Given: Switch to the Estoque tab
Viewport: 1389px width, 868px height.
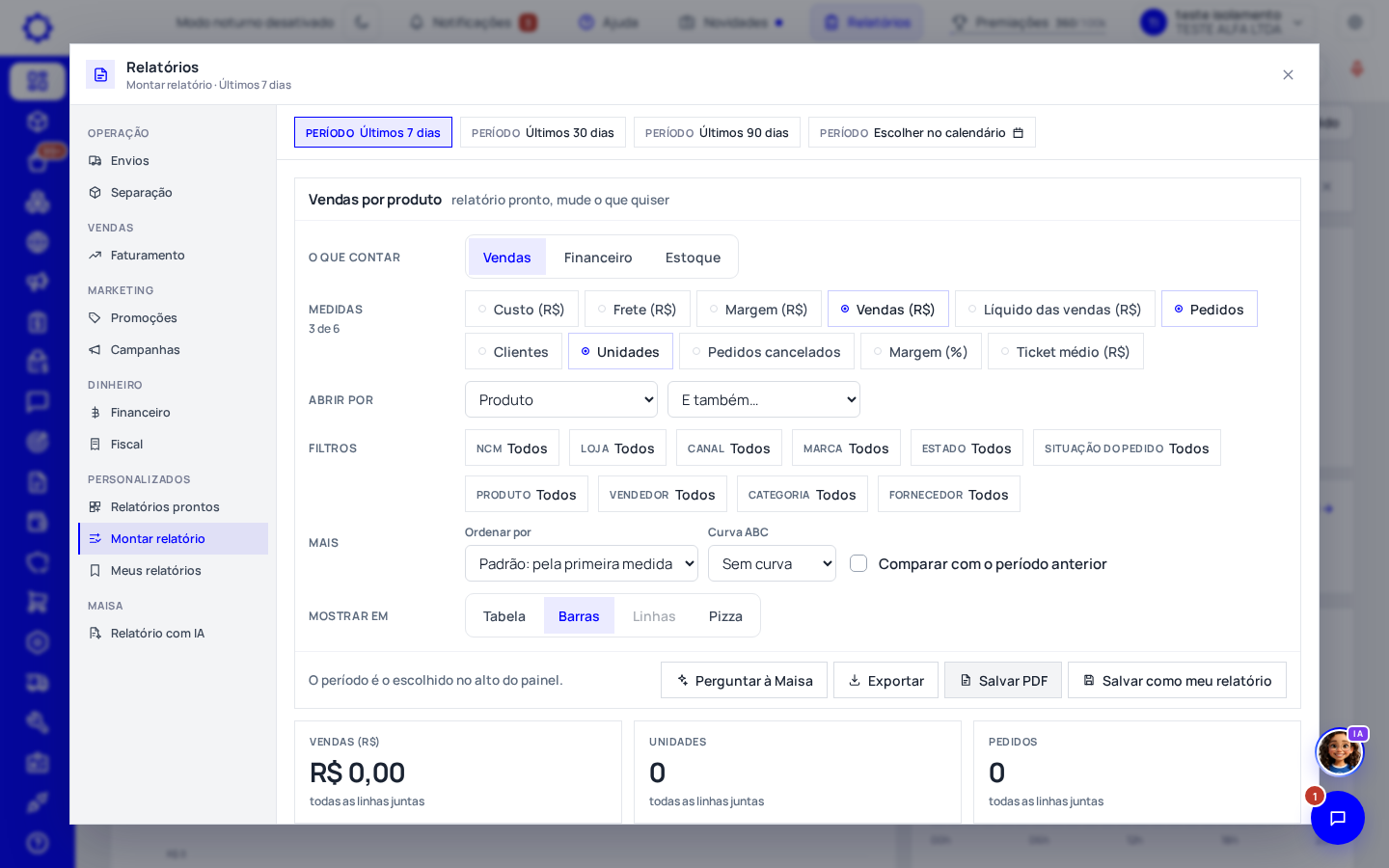Looking at the screenshot, I should (x=693, y=258).
